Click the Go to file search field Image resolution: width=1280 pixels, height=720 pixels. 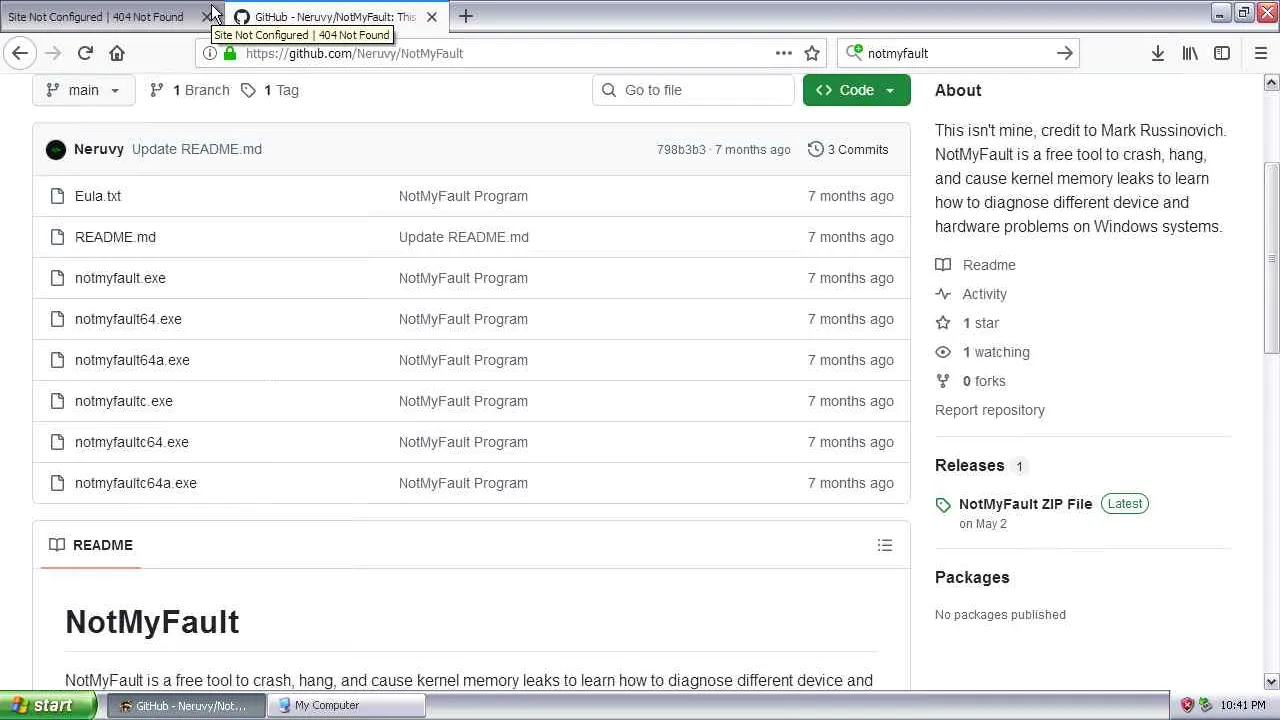click(x=693, y=90)
